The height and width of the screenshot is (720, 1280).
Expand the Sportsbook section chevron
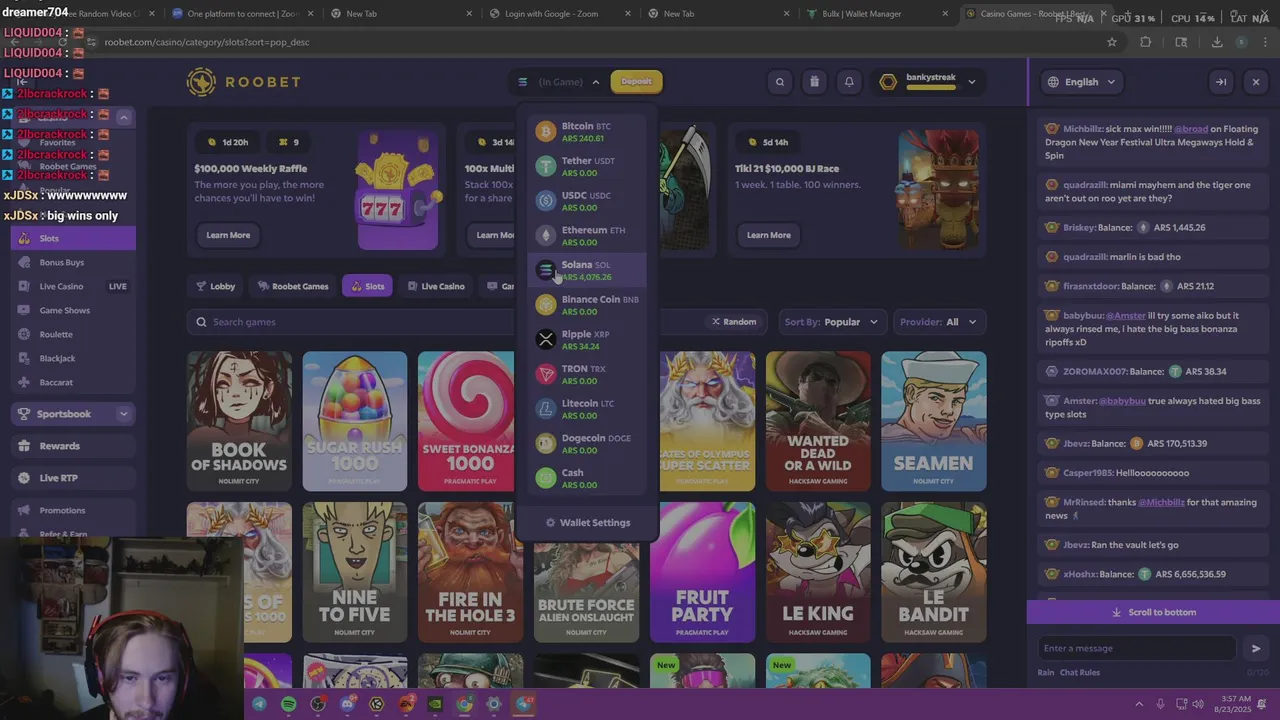(x=123, y=414)
